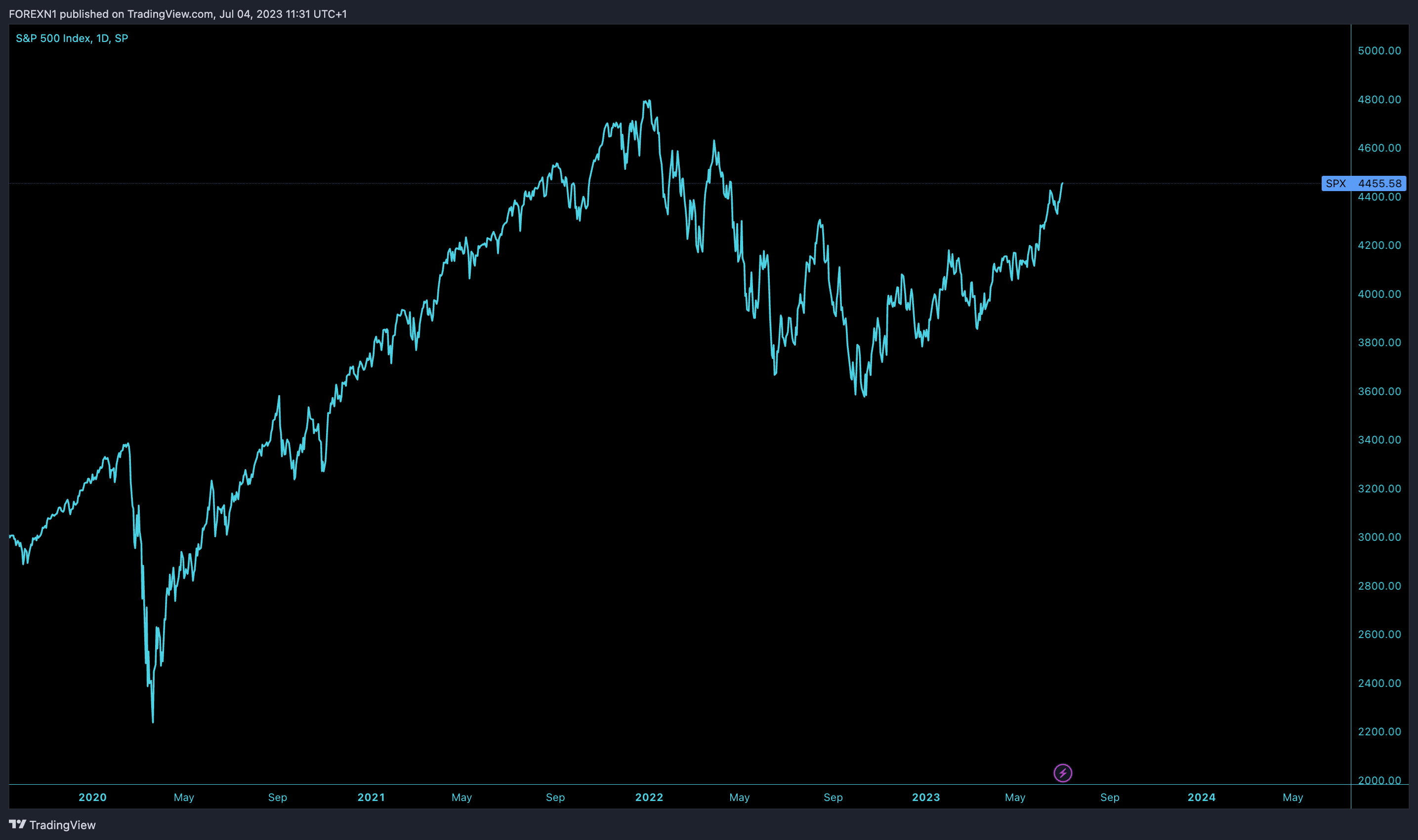Viewport: 1418px width, 840px height.
Task: Click the 2021 year label on time axis
Action: coord(371,797)
